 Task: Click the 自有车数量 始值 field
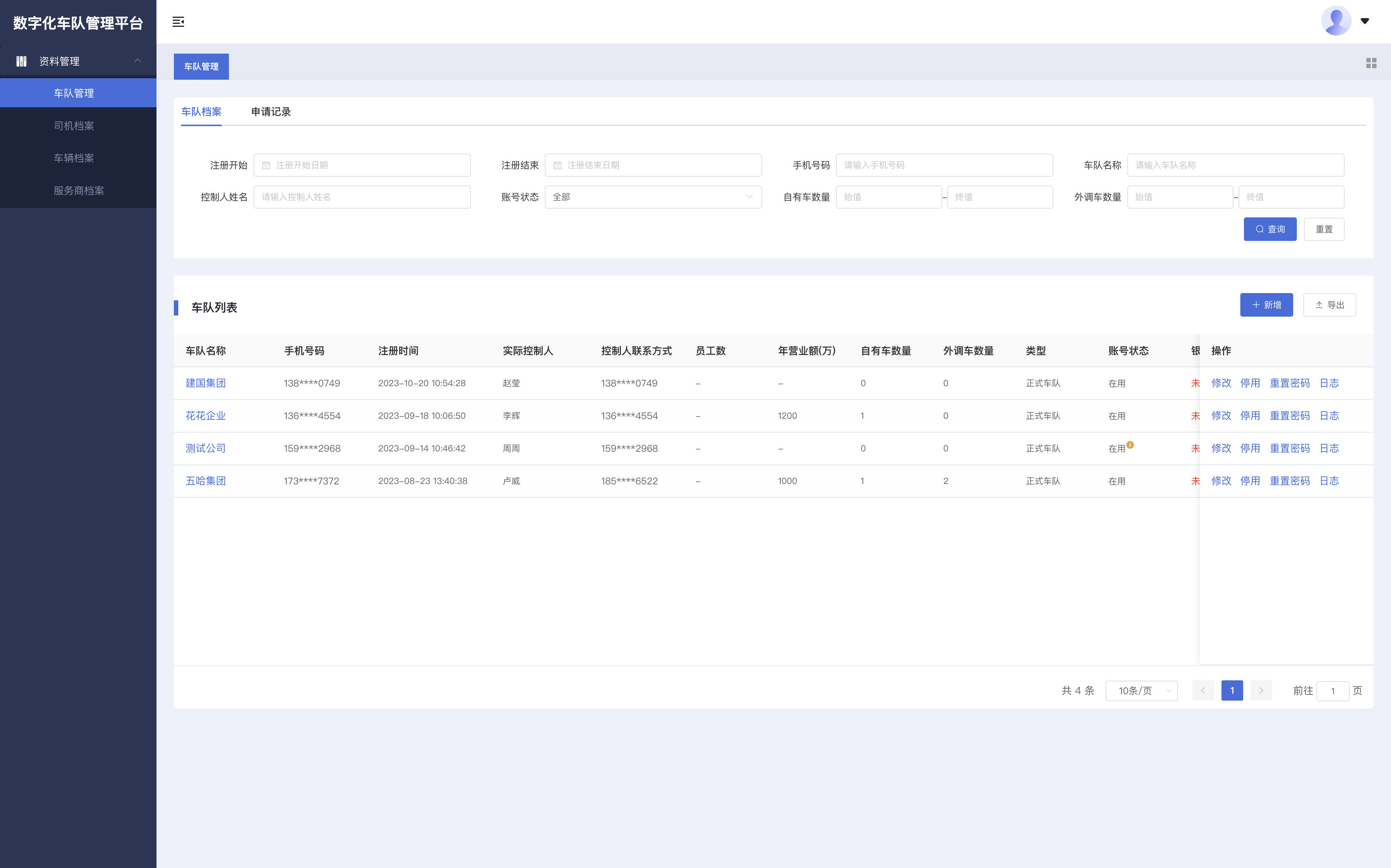(888, 197)
